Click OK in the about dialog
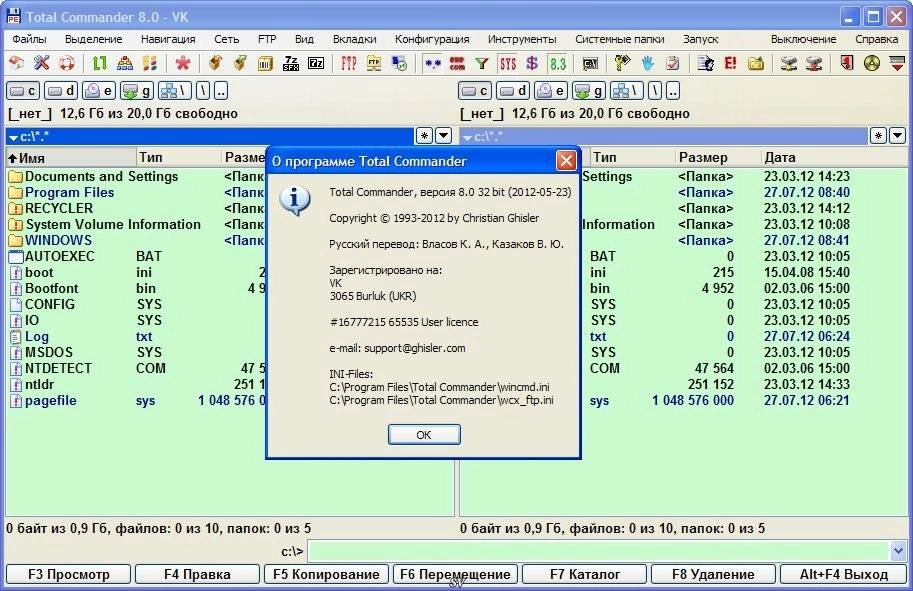The image size is (913, 591). pyautogui.click(x=424, y=434)
